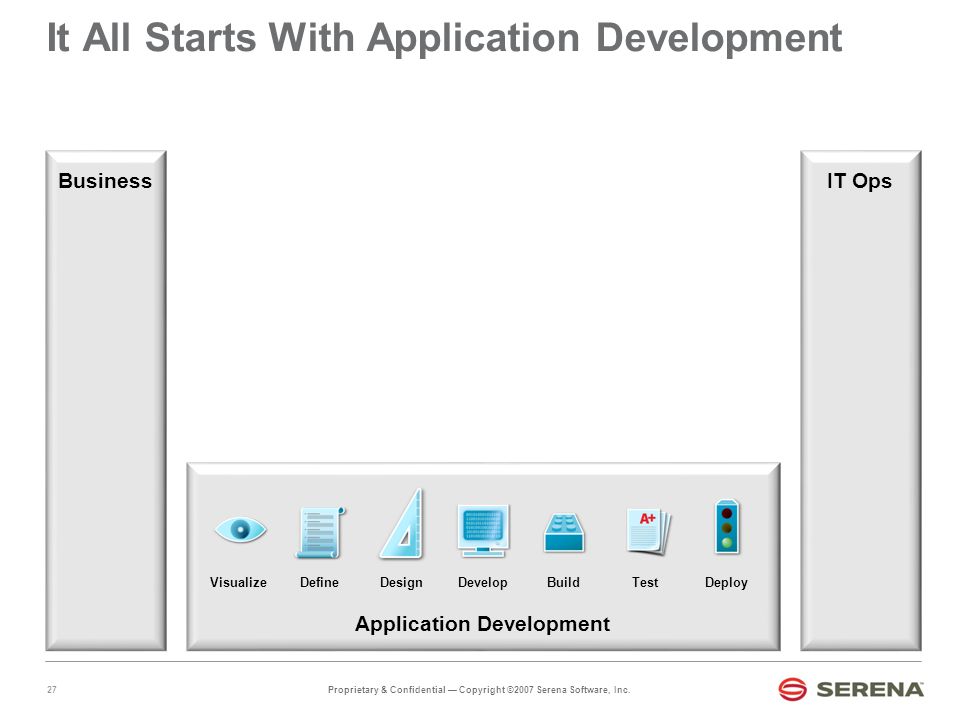Click the slide number 27
Screen dimensions: 960x720
click(52, 689)
